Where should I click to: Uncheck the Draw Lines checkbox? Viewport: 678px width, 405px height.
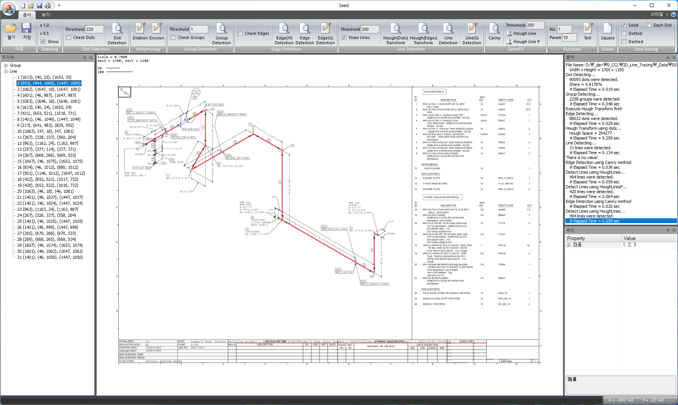point(344,38)
